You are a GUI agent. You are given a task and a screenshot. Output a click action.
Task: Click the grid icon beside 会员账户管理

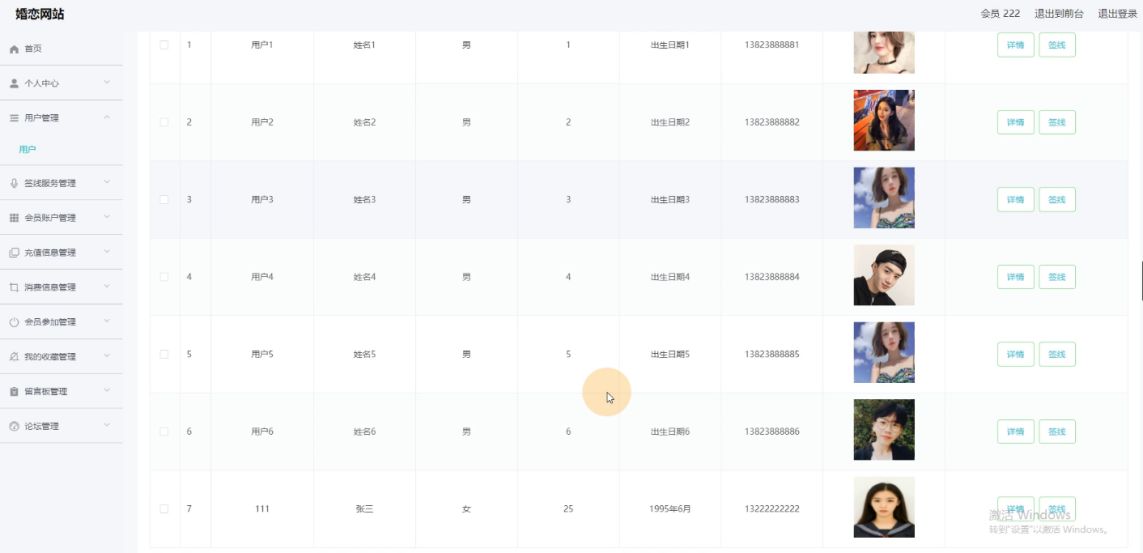pyautogui.click(x=14, y=218)
